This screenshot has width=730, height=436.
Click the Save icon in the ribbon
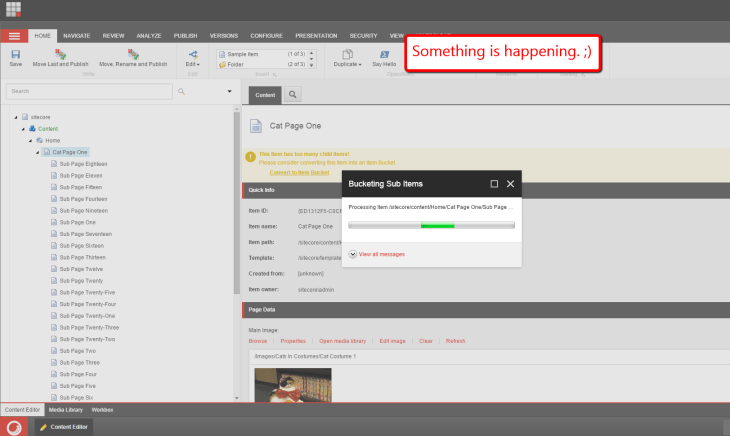coord(15,54)
